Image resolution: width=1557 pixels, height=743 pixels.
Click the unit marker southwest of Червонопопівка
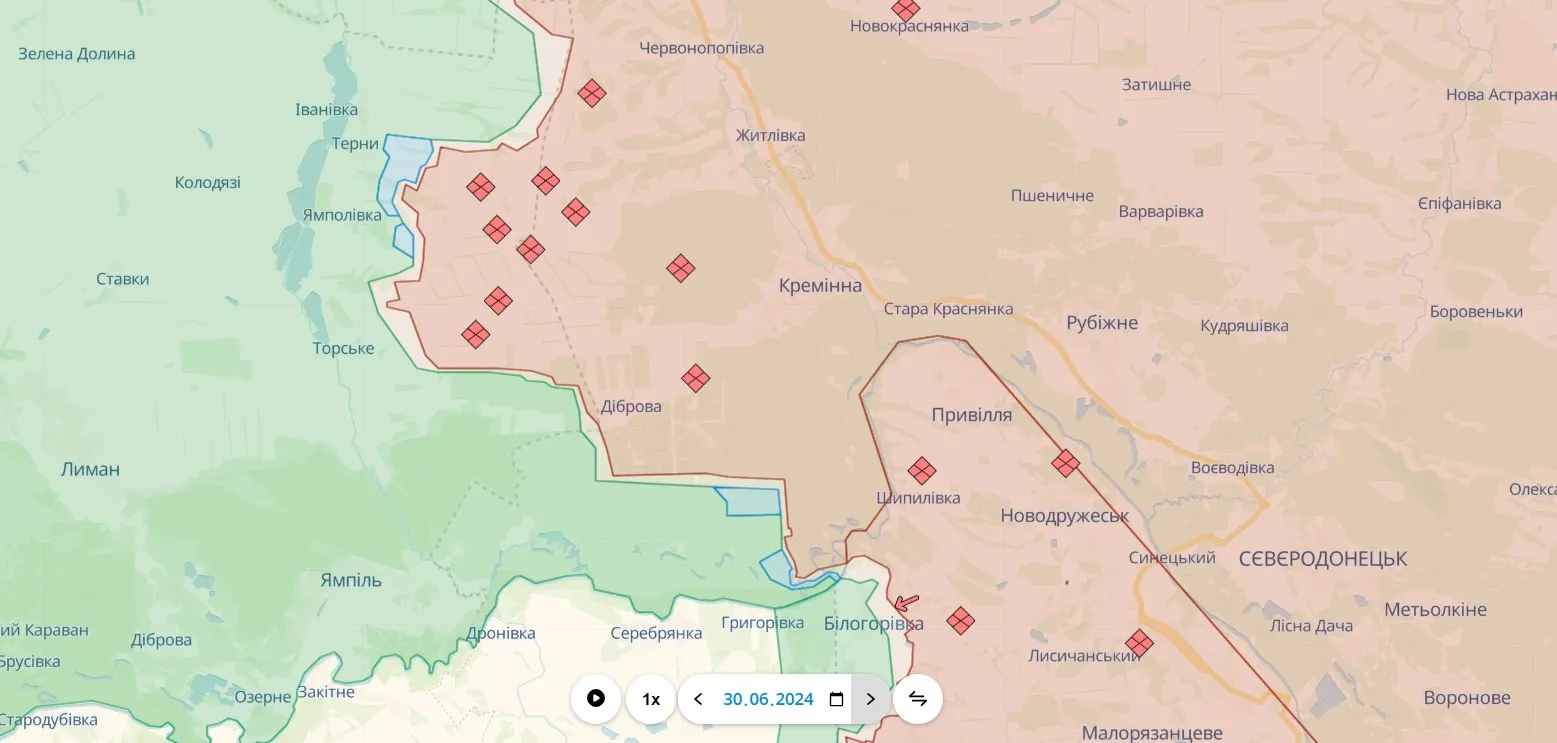[x=592, y=94]
